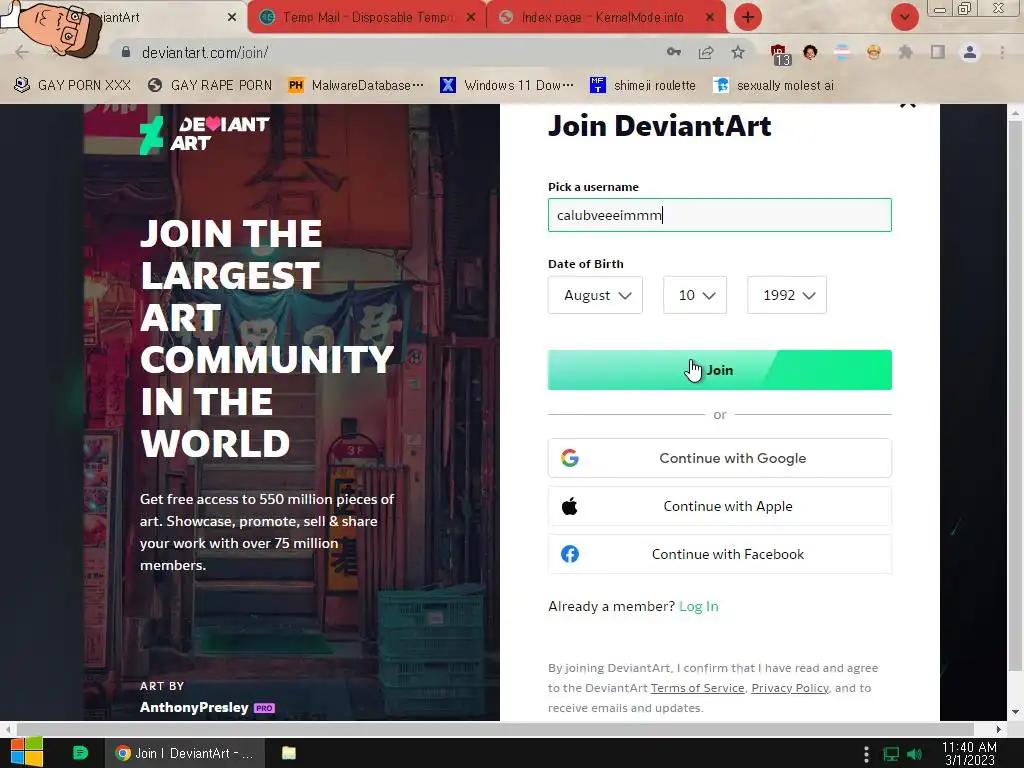Open the shimeji roulette bookmark

(643, 85)
